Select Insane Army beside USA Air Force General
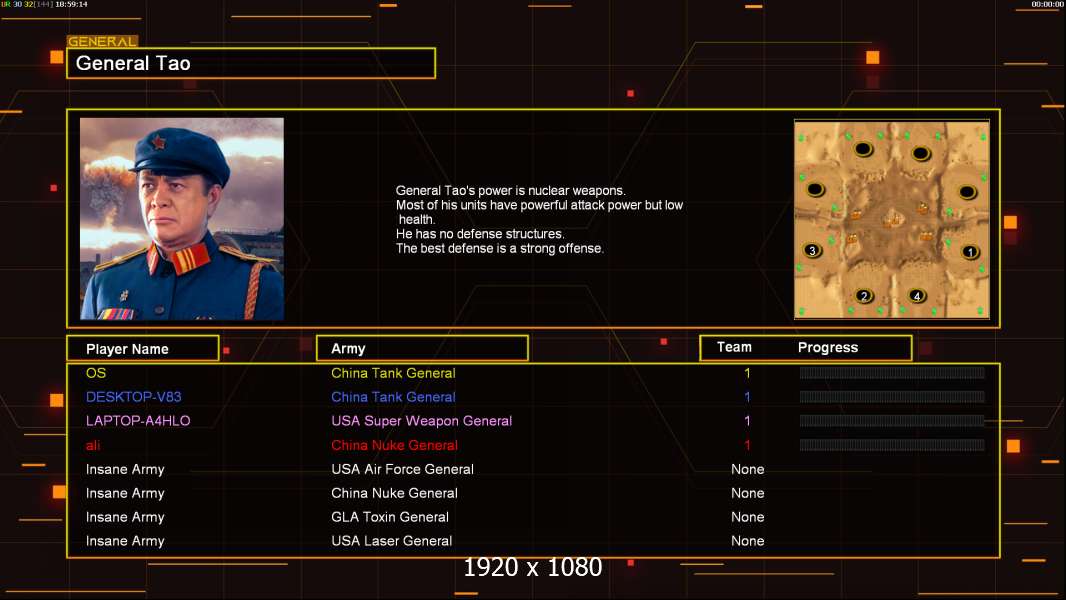The width and height of the screenshot is (1066, 600). [125, 470]
